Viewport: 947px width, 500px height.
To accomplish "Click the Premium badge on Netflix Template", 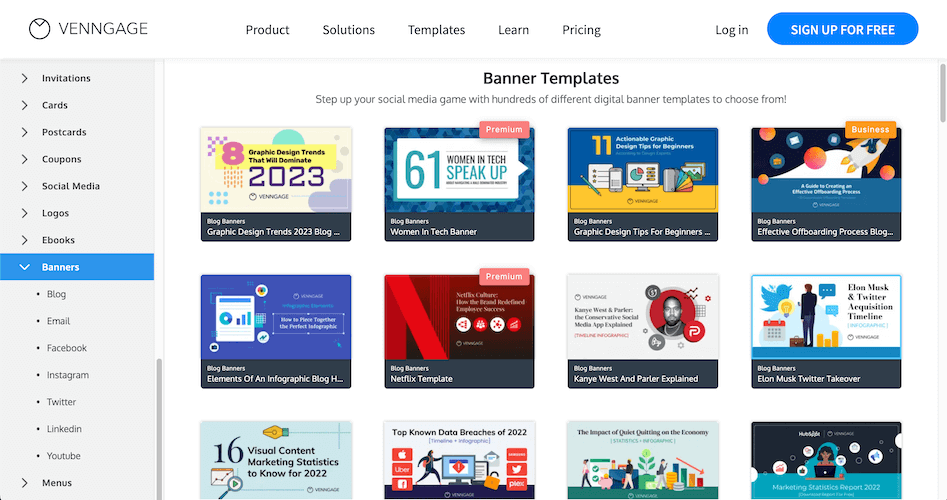I will coord(504,276).
